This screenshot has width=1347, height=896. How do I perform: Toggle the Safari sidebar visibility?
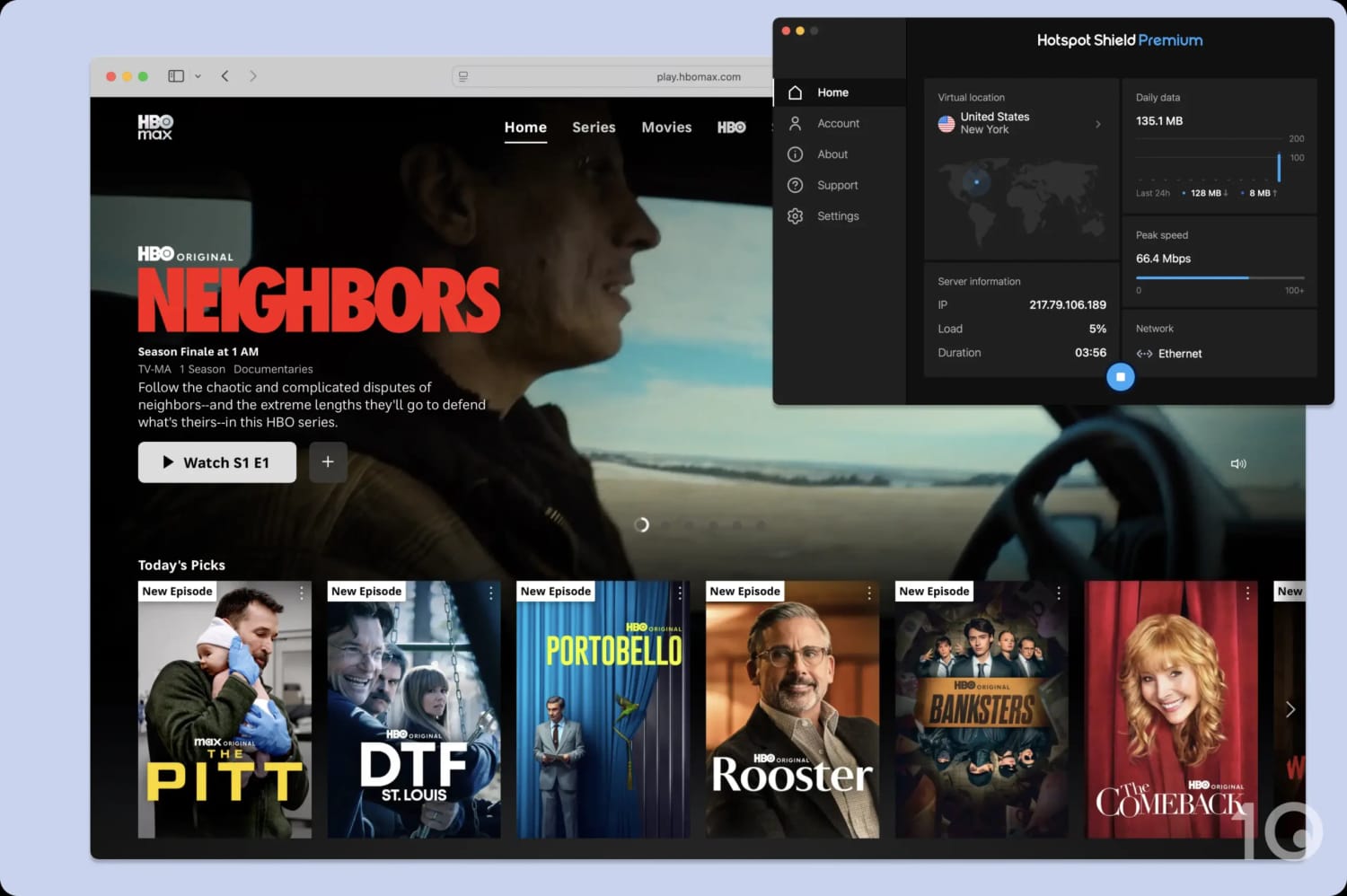(x=176, y=75)
